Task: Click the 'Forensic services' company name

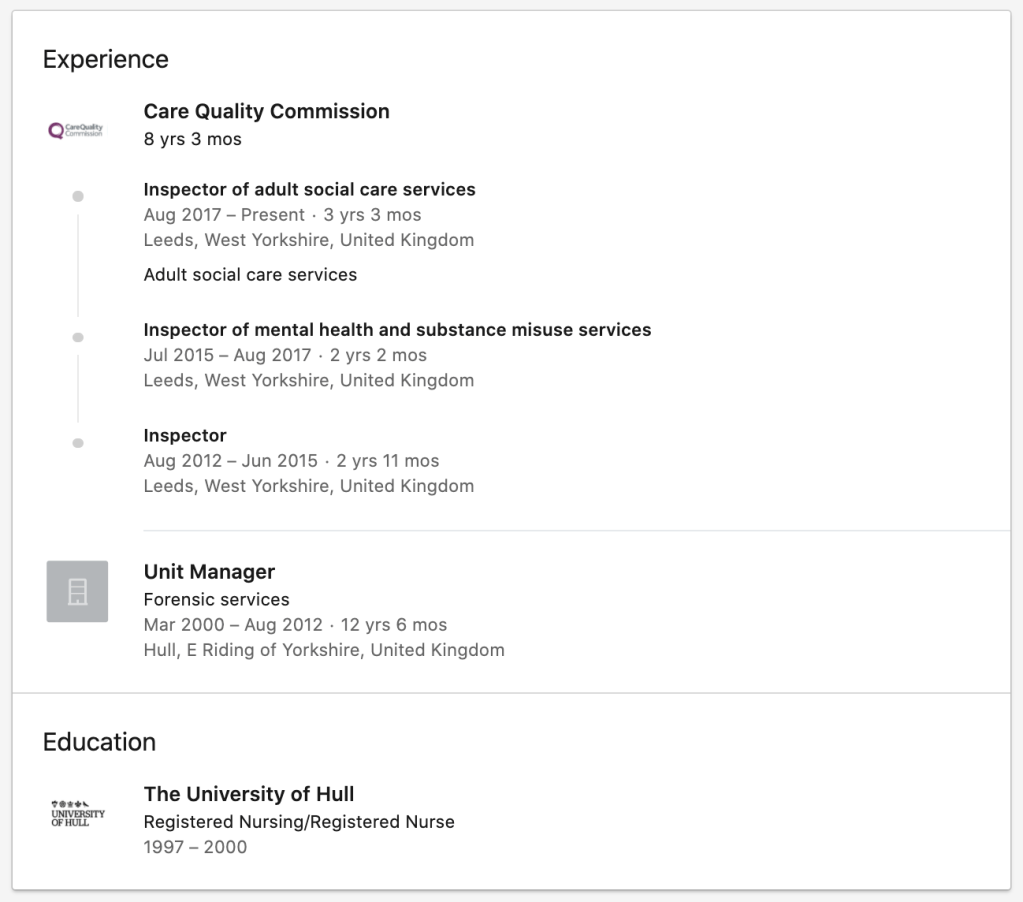Action: (216, 599)
